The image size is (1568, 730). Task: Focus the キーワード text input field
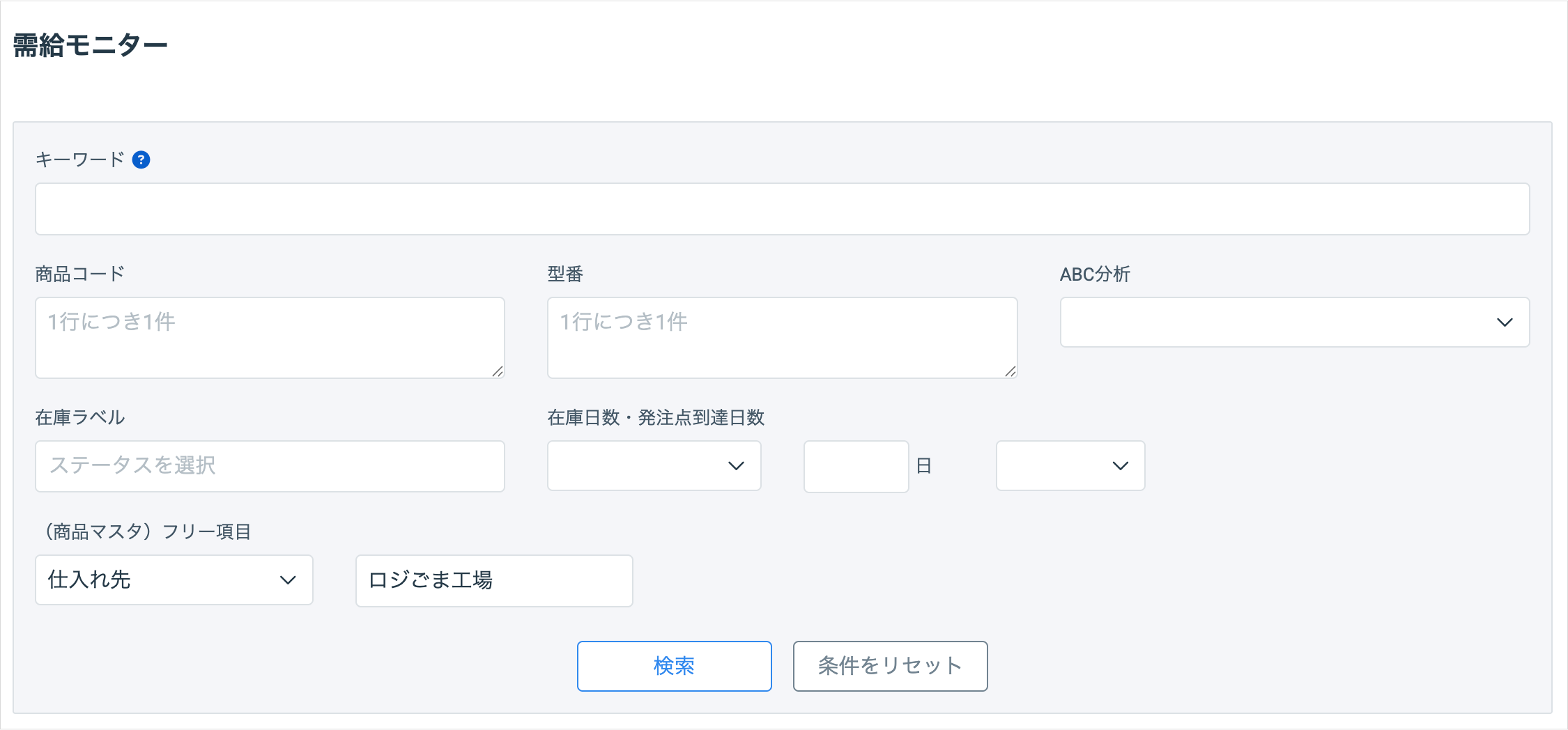click(782, 209)
